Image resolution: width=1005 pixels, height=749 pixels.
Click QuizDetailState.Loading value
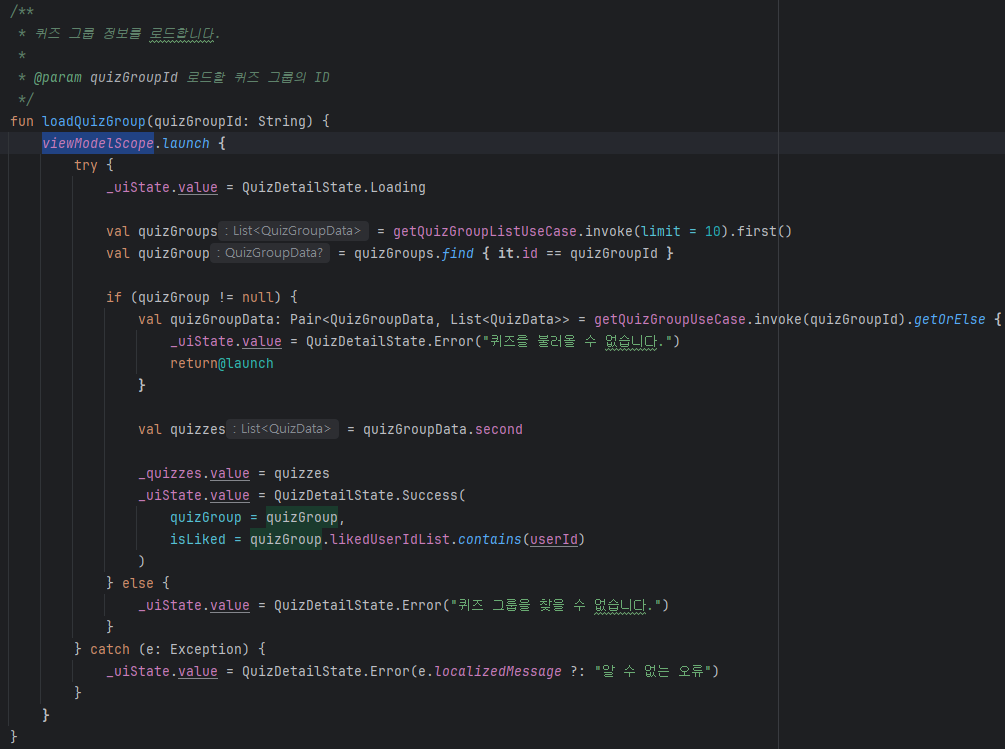[333, 187]
